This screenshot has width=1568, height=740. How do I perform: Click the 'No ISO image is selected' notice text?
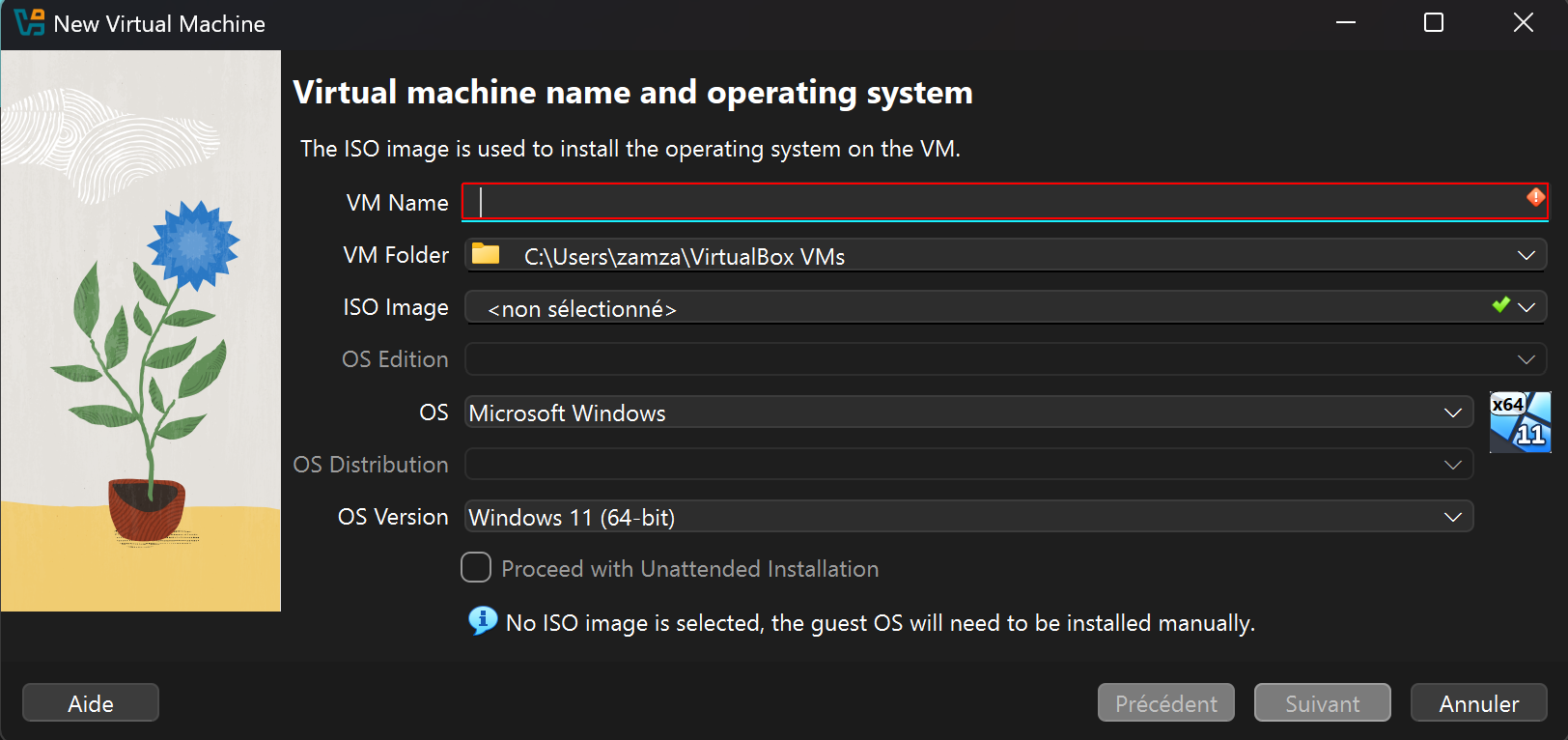(881, 623)
